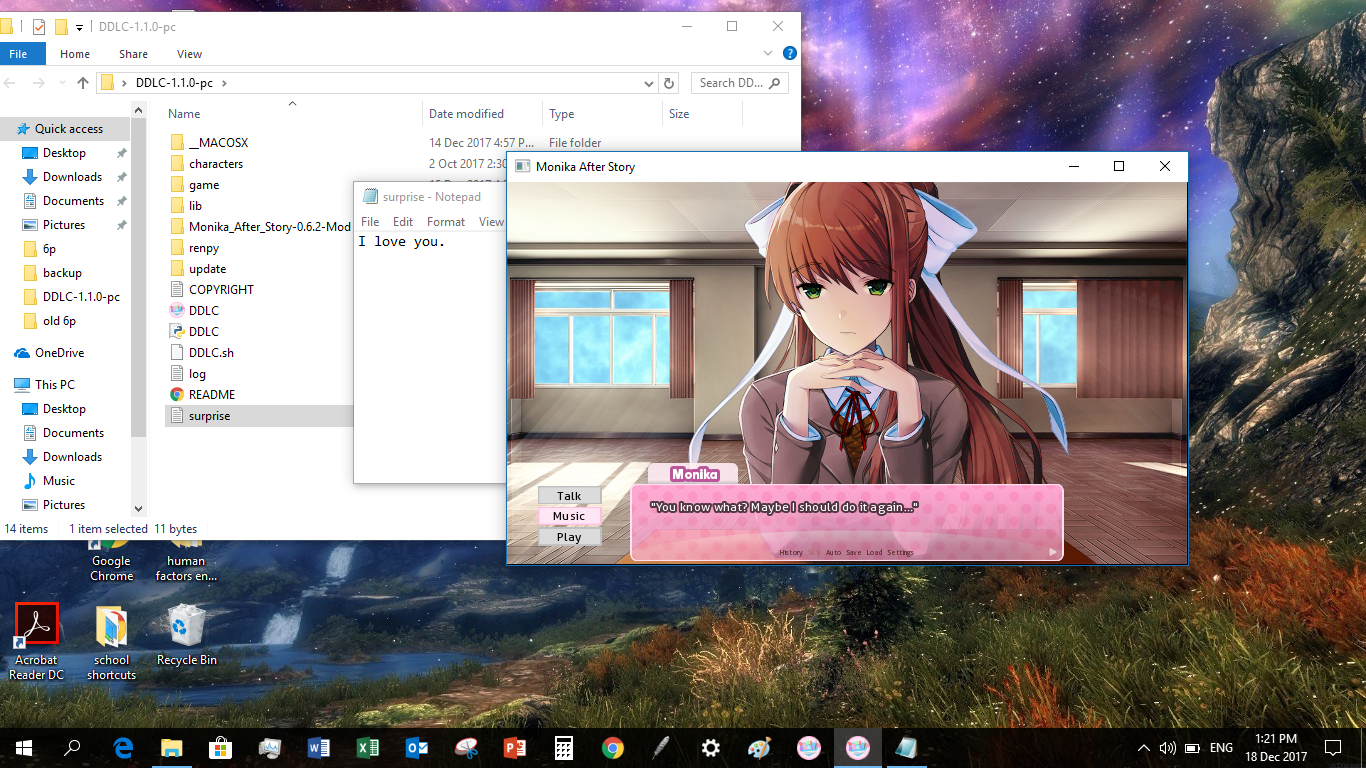Open the address bar history dropdown

(648, 83)
